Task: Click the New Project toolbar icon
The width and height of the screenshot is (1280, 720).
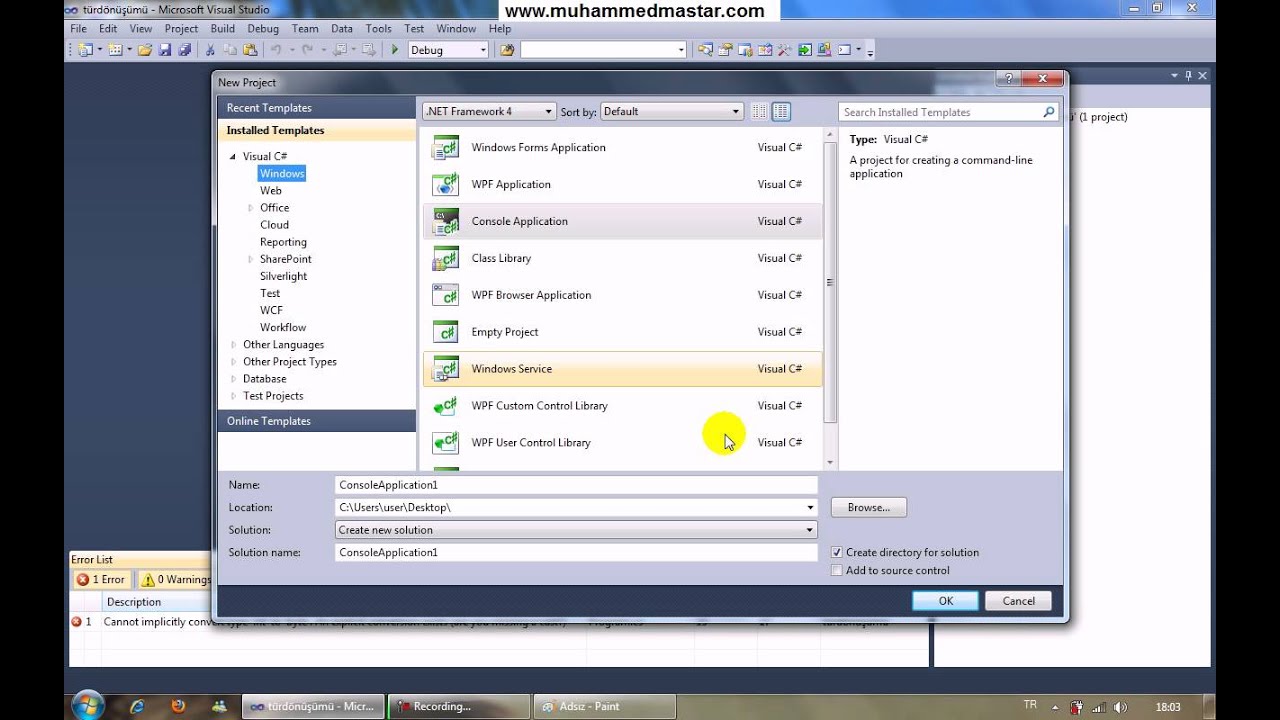Action: point(85,50)
